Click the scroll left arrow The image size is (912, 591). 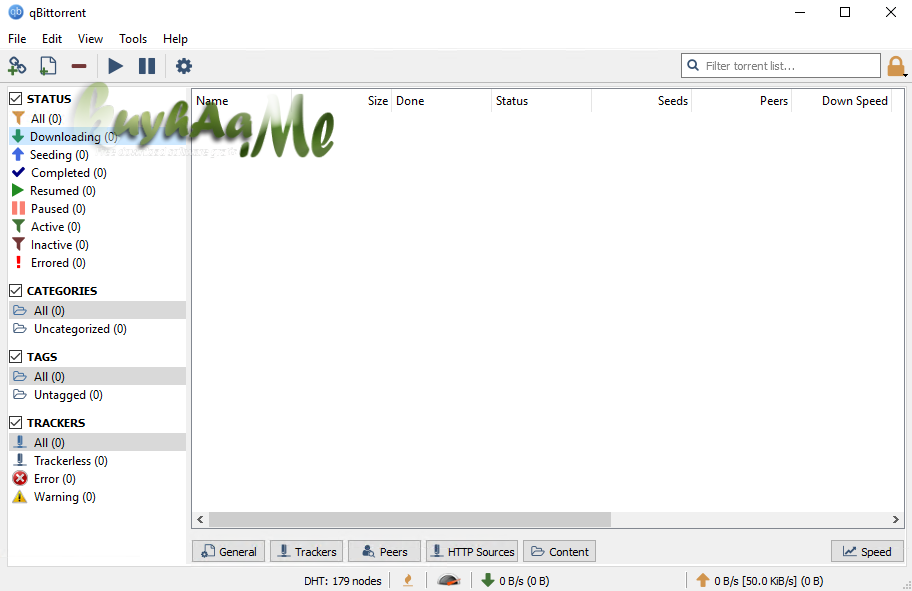pyautogui.click(x=201, y=519)
